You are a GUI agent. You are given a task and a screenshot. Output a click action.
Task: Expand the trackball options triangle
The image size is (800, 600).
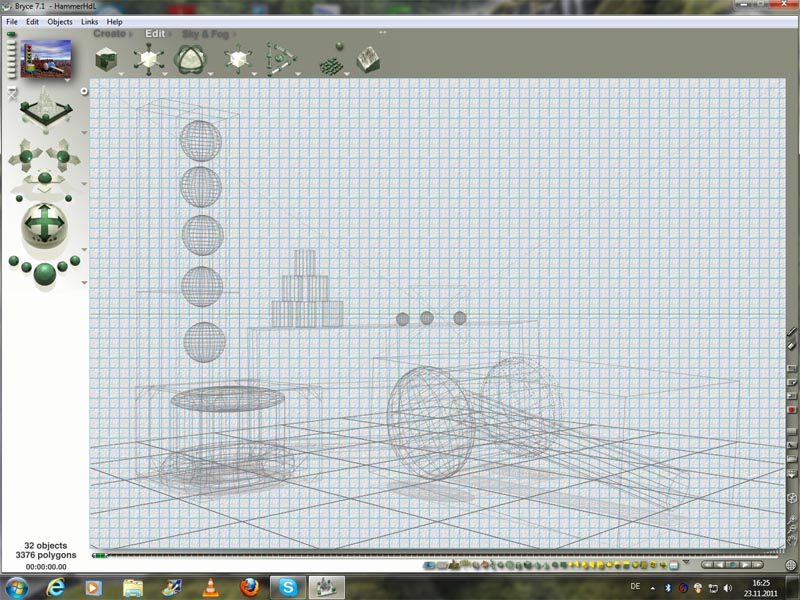84,249
